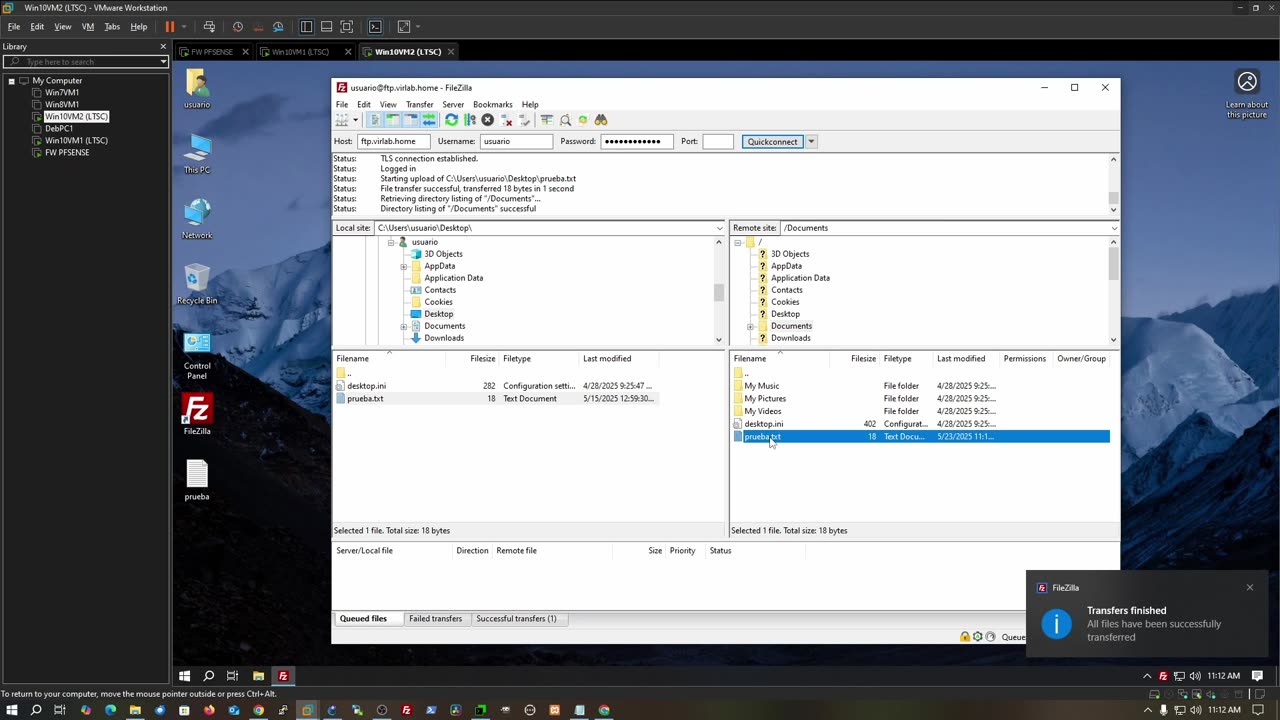Viewport: 1280px width, 720px height.
Task: Open the FileZilla desktop shortcut icon
Action: [197, 415]
